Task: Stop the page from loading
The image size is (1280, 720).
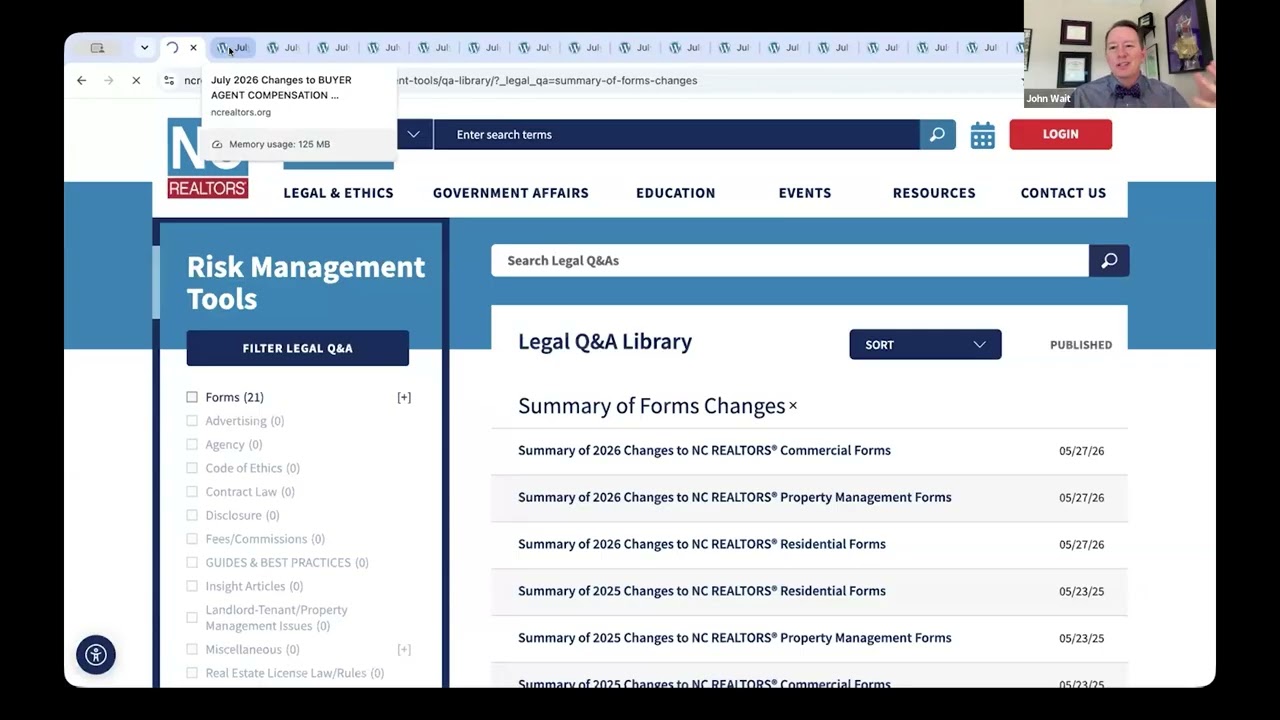Action: (x=136, y=80)
